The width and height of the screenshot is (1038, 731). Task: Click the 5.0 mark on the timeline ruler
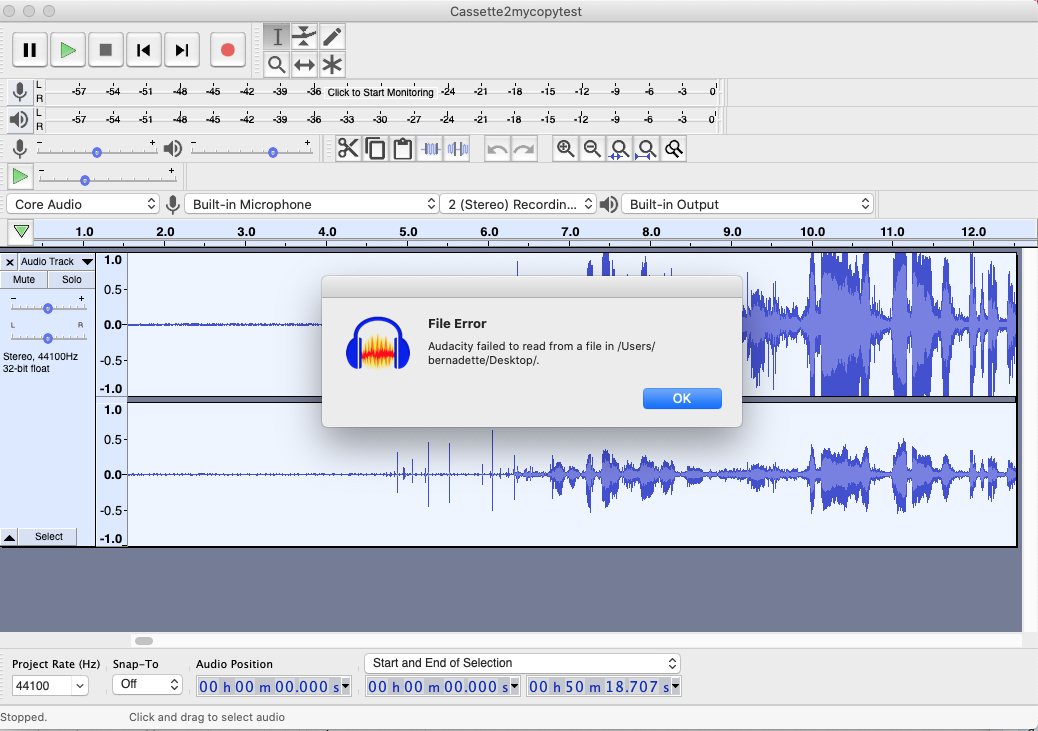point(408,232)
